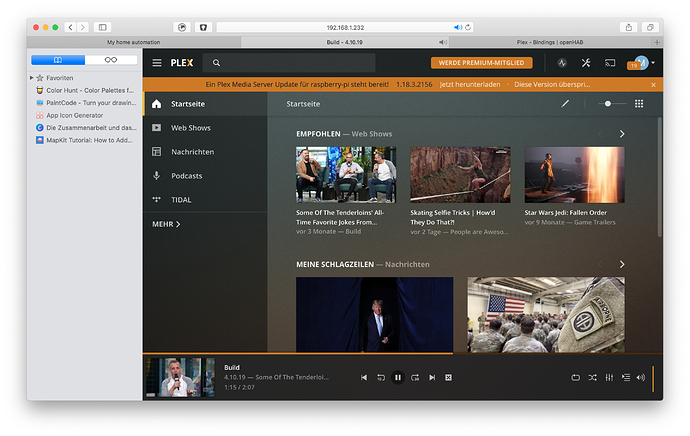Click the Safari address bar
The image size is (690, 436).
tap(345, 27)
